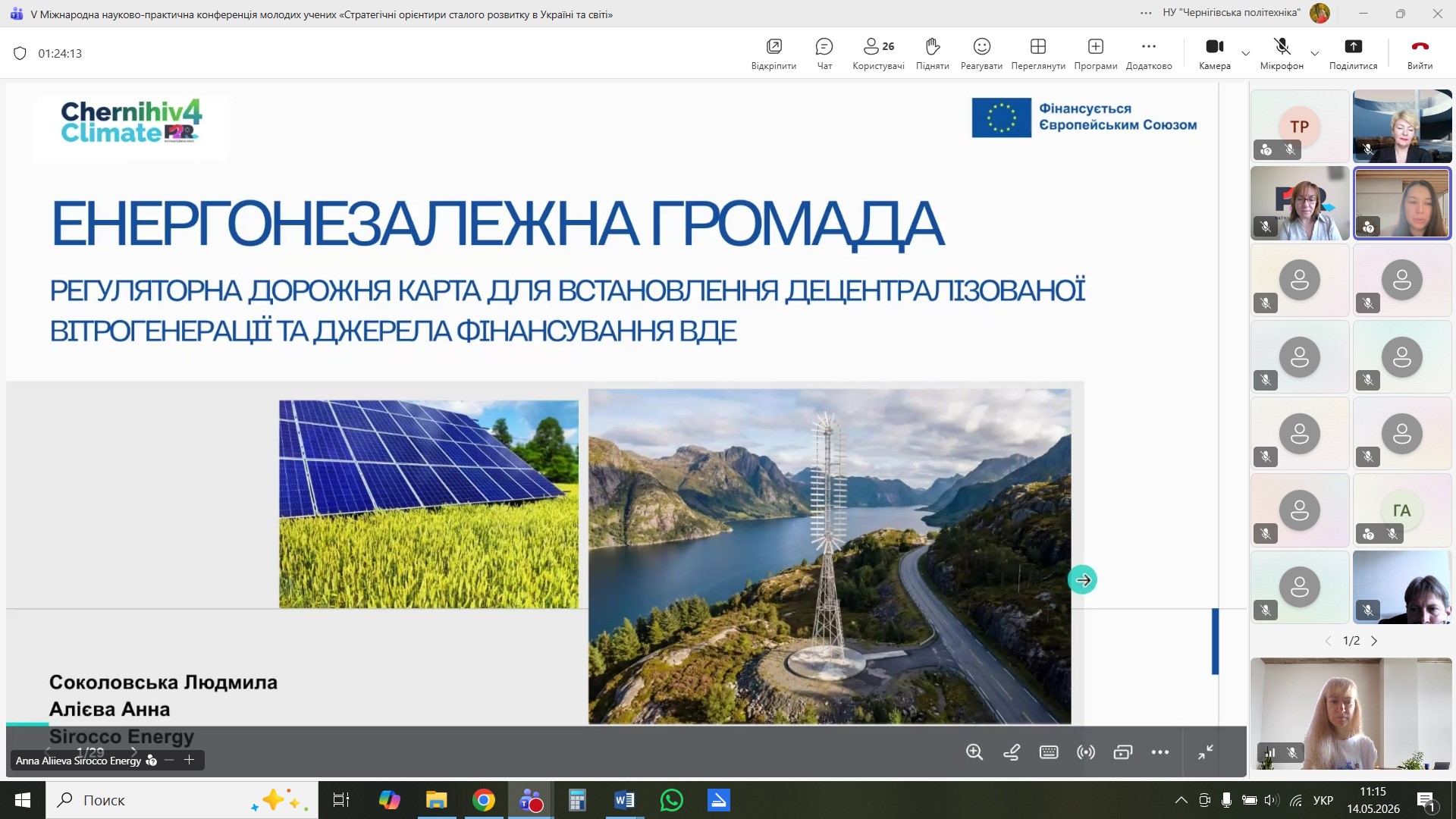Show the previous page of participants
This screenshot has height=819, width=1456.
(x=1328, y=641)
